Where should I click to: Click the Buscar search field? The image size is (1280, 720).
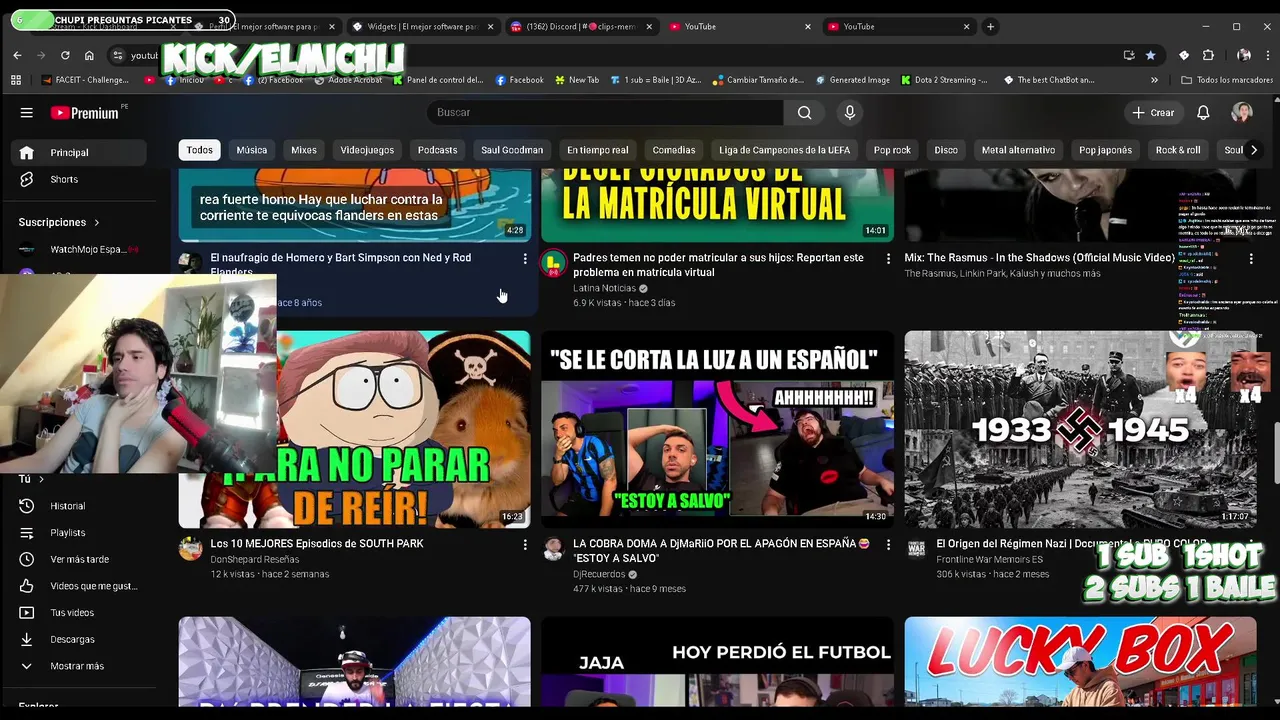(605, 113)
